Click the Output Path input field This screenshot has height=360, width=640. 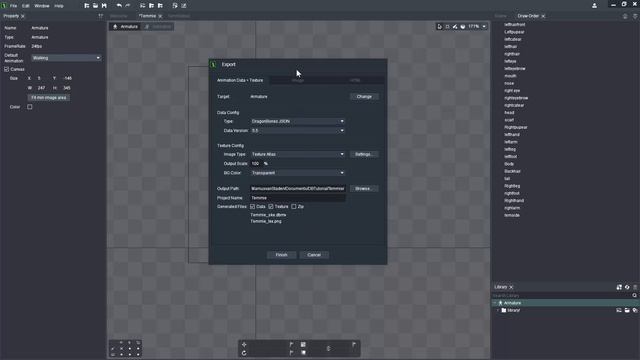coord(298,189)
